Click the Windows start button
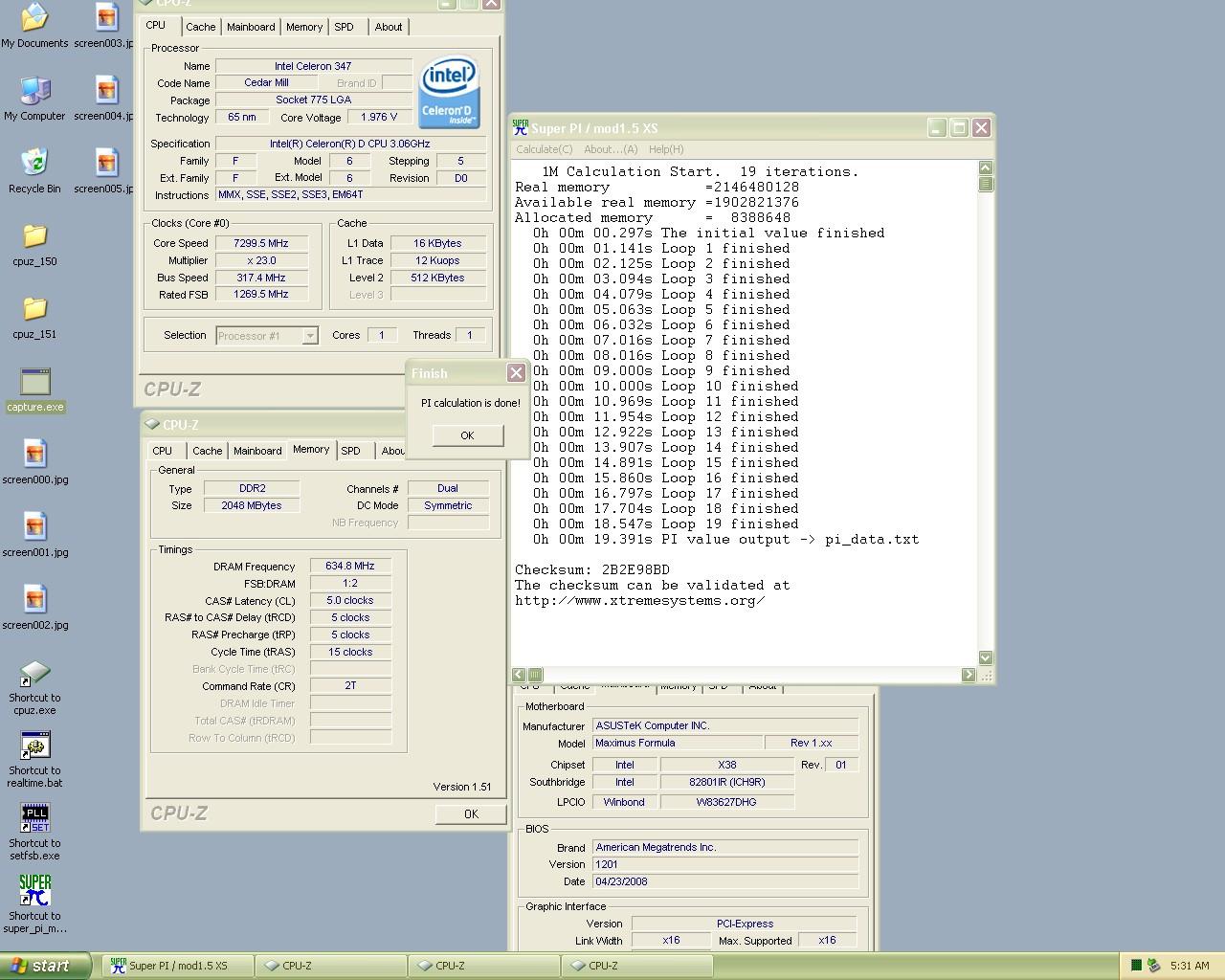The height and width of the screenshot is (980, 1225). click(x=46, y=966)
